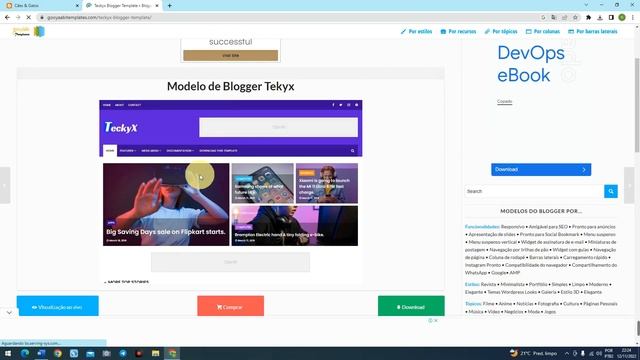The width and height of the screenshot is (640, 360).
Task: Close the bottom banner ad
Action: click(x=436, y=320)
